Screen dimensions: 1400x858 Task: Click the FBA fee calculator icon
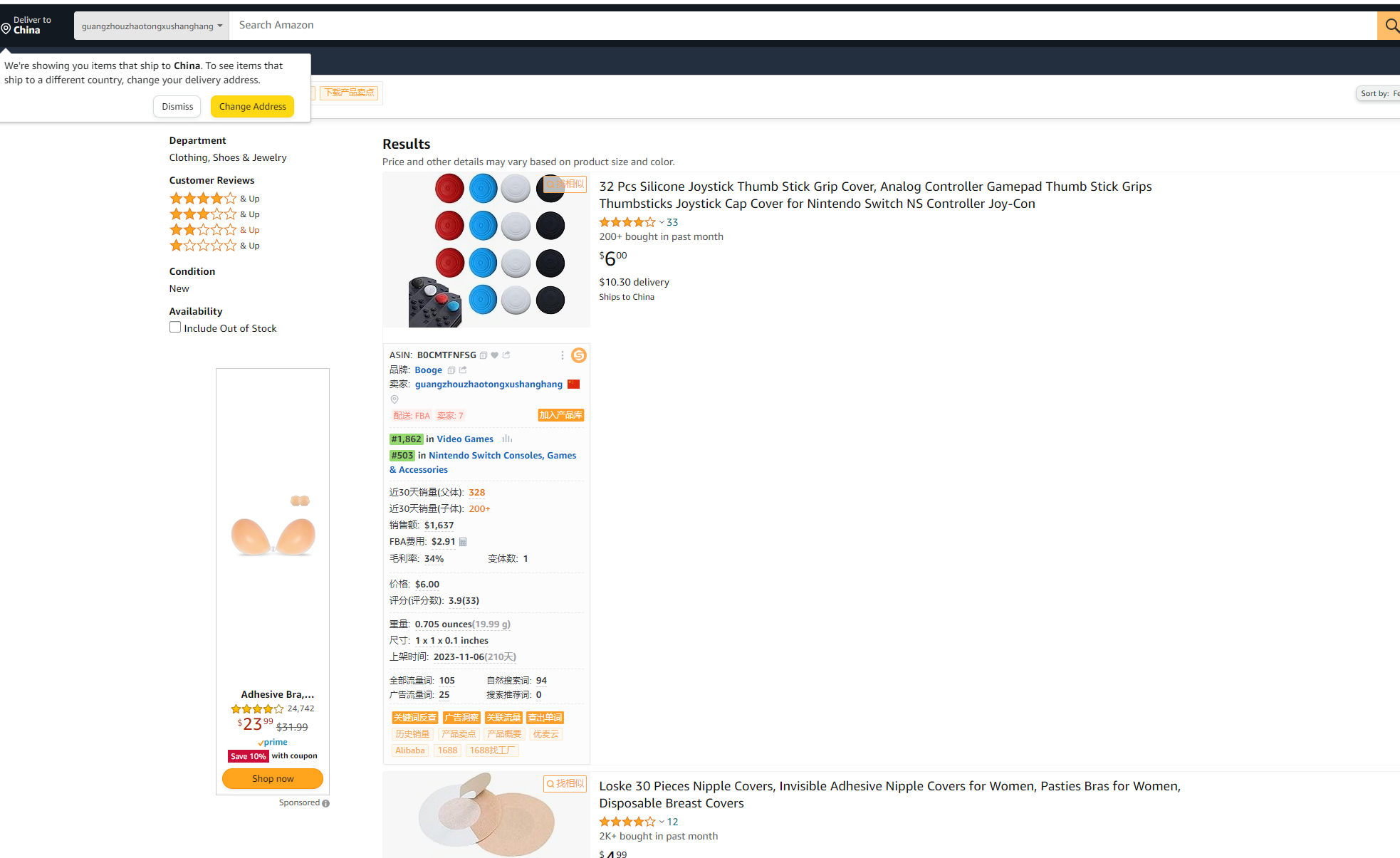coord(463,542)
